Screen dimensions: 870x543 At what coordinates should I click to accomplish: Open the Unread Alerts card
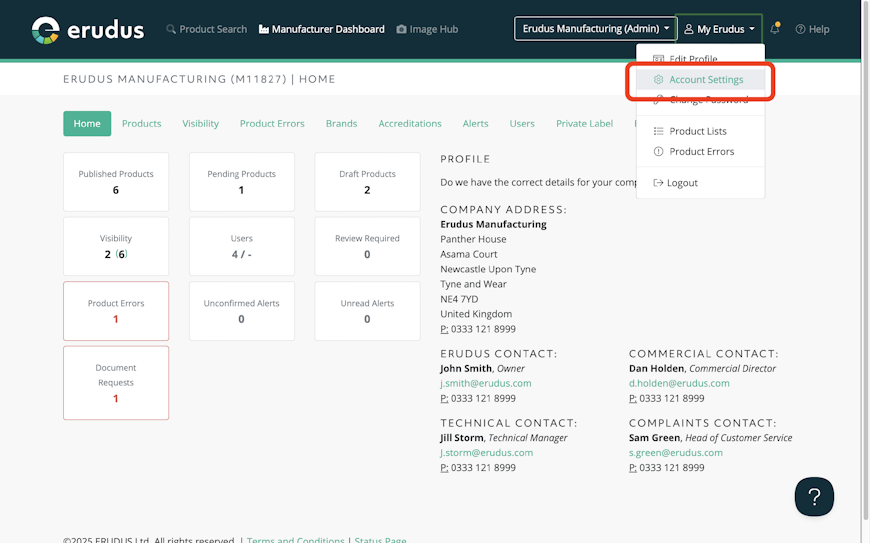[367, 311]
